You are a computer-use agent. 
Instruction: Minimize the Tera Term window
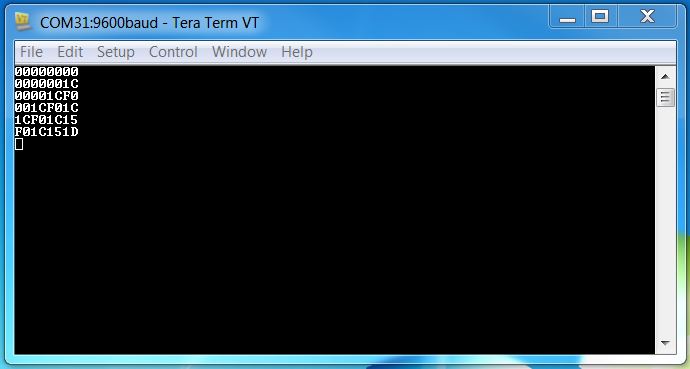tap(567, 17)
